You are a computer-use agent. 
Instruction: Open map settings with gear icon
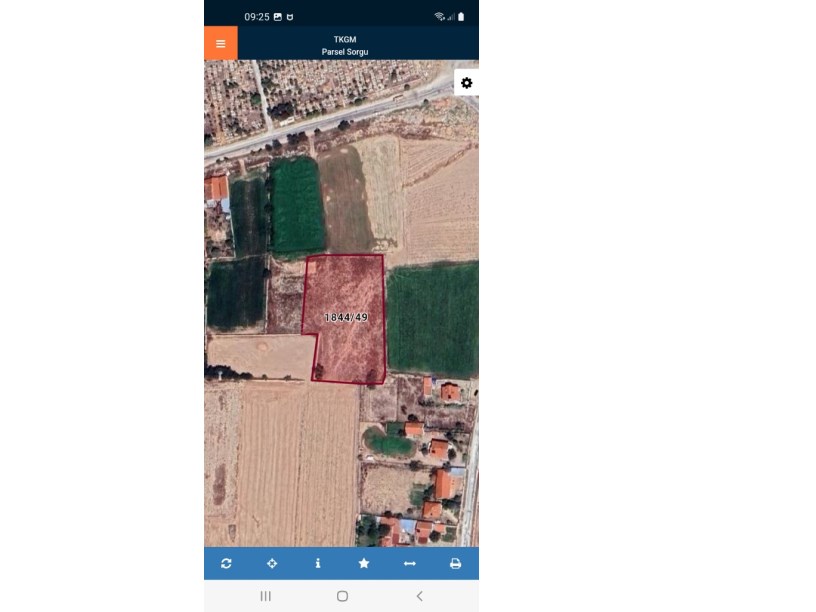coord(467,83)
